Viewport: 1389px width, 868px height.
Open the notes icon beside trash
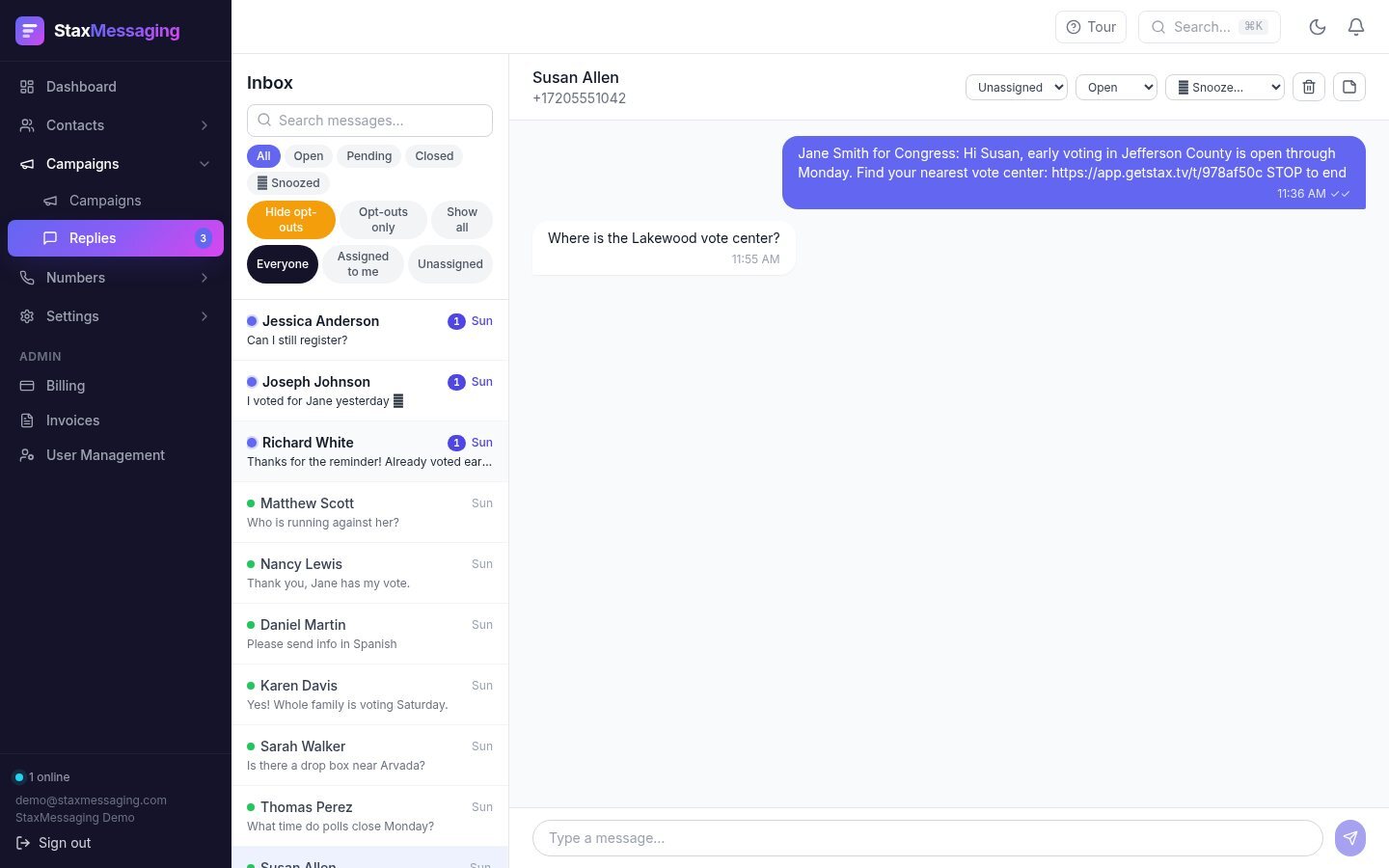[1349, 87]
